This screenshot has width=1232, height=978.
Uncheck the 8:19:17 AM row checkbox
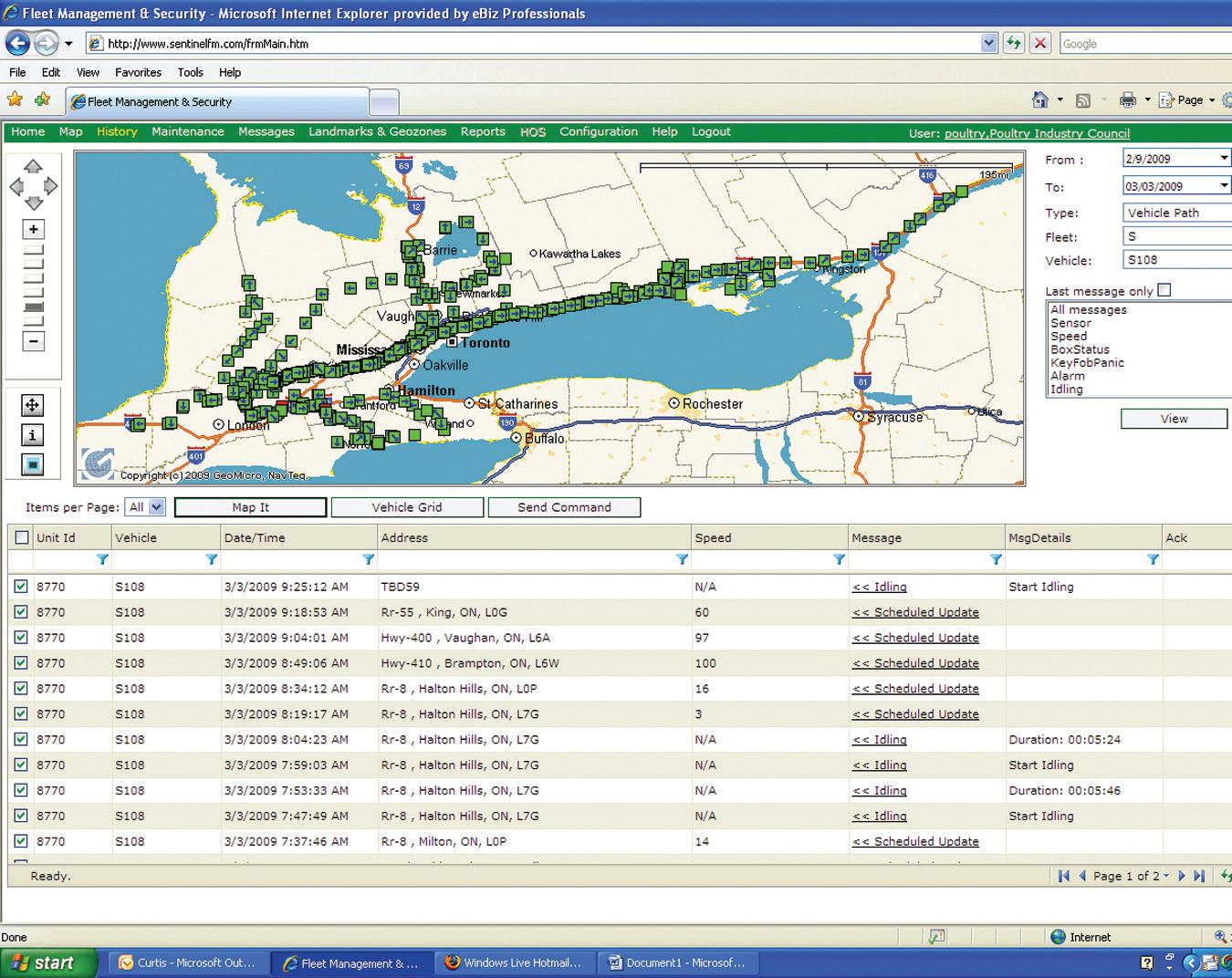[21, 714]
